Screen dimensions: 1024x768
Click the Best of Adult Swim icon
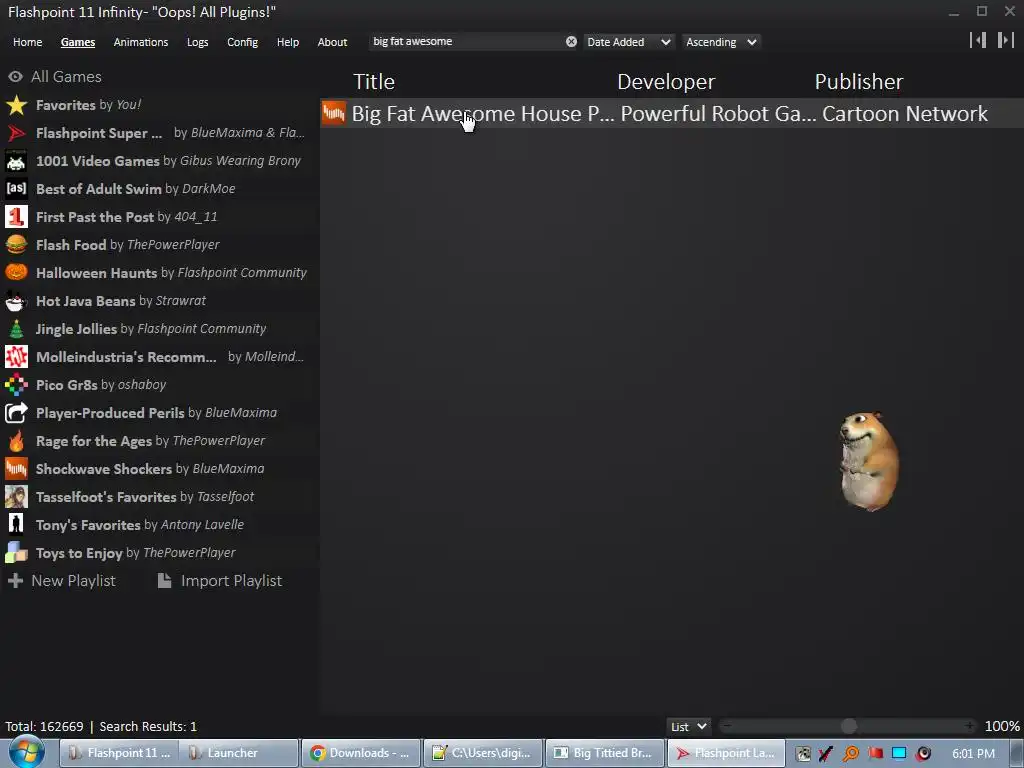(x=16, y=189)
